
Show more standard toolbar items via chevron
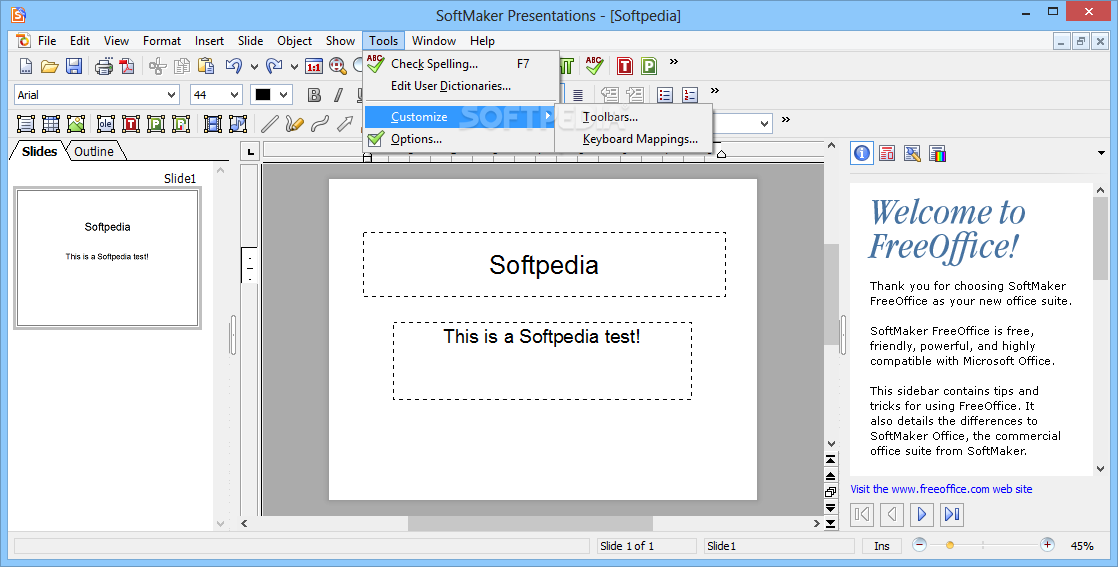tap(674, 62)
